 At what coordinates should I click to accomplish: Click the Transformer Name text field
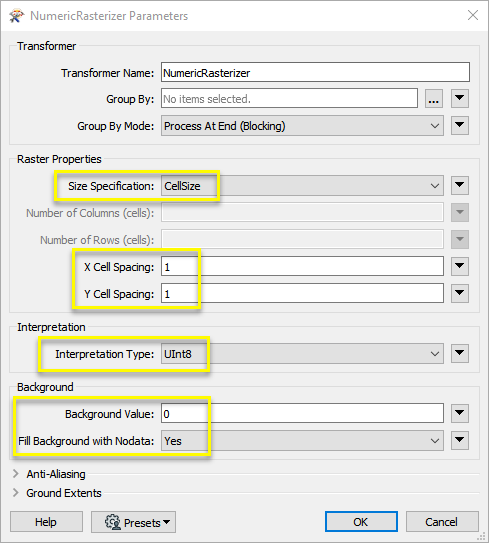click(315, 72)
